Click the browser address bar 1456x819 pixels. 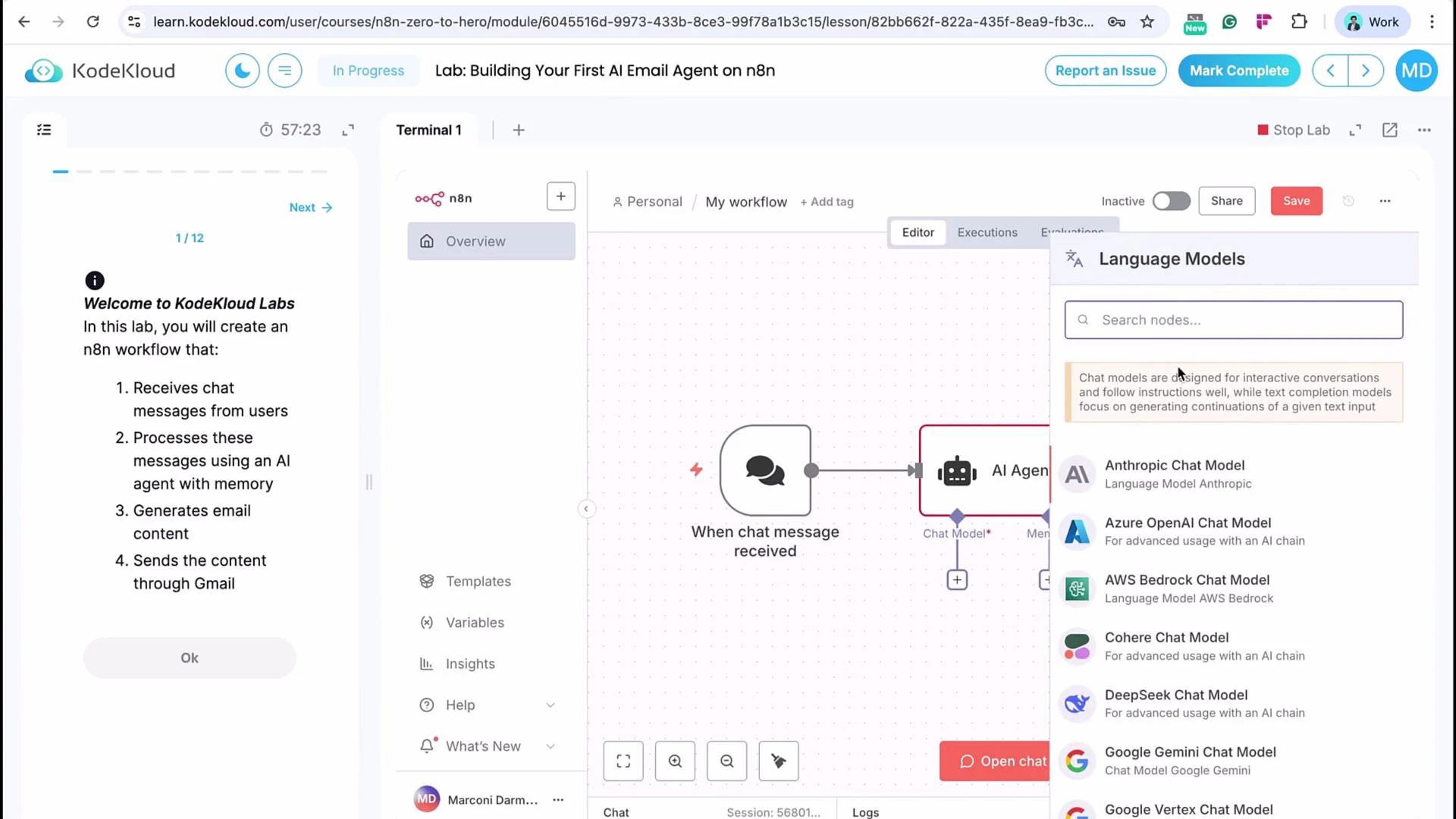[x=623, y=22]
